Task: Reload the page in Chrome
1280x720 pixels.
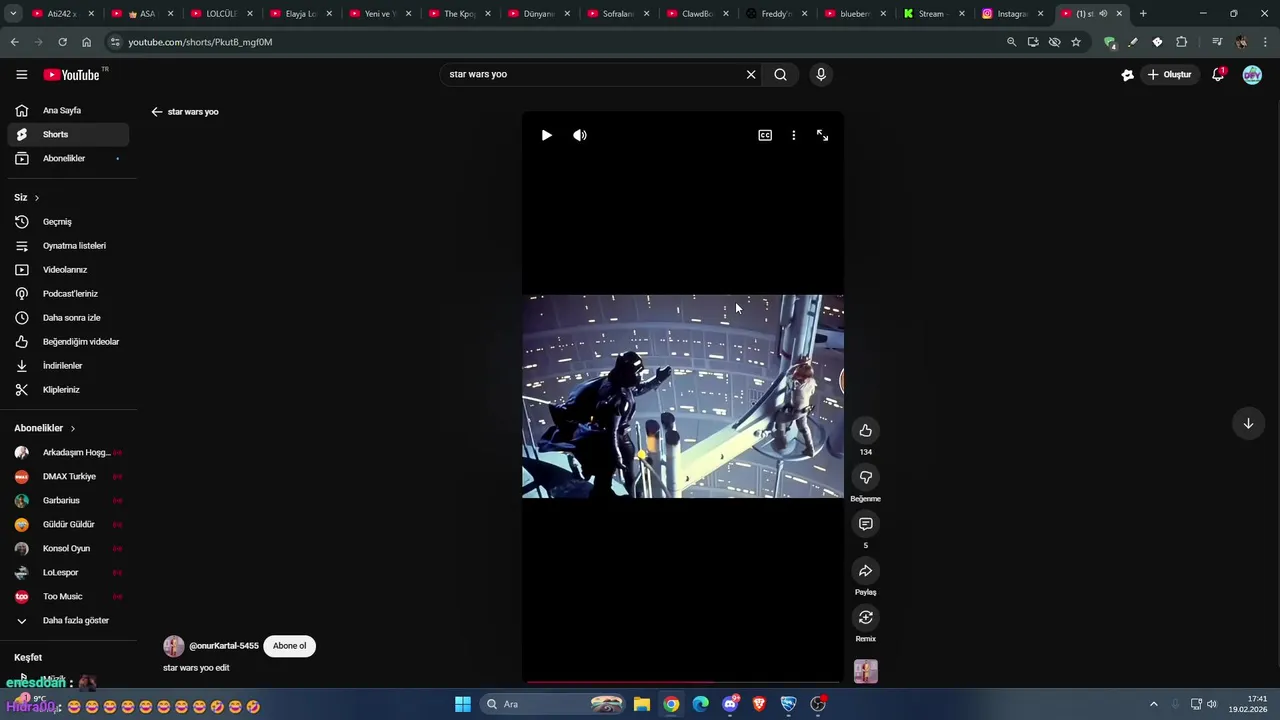Action: point(62,42)
